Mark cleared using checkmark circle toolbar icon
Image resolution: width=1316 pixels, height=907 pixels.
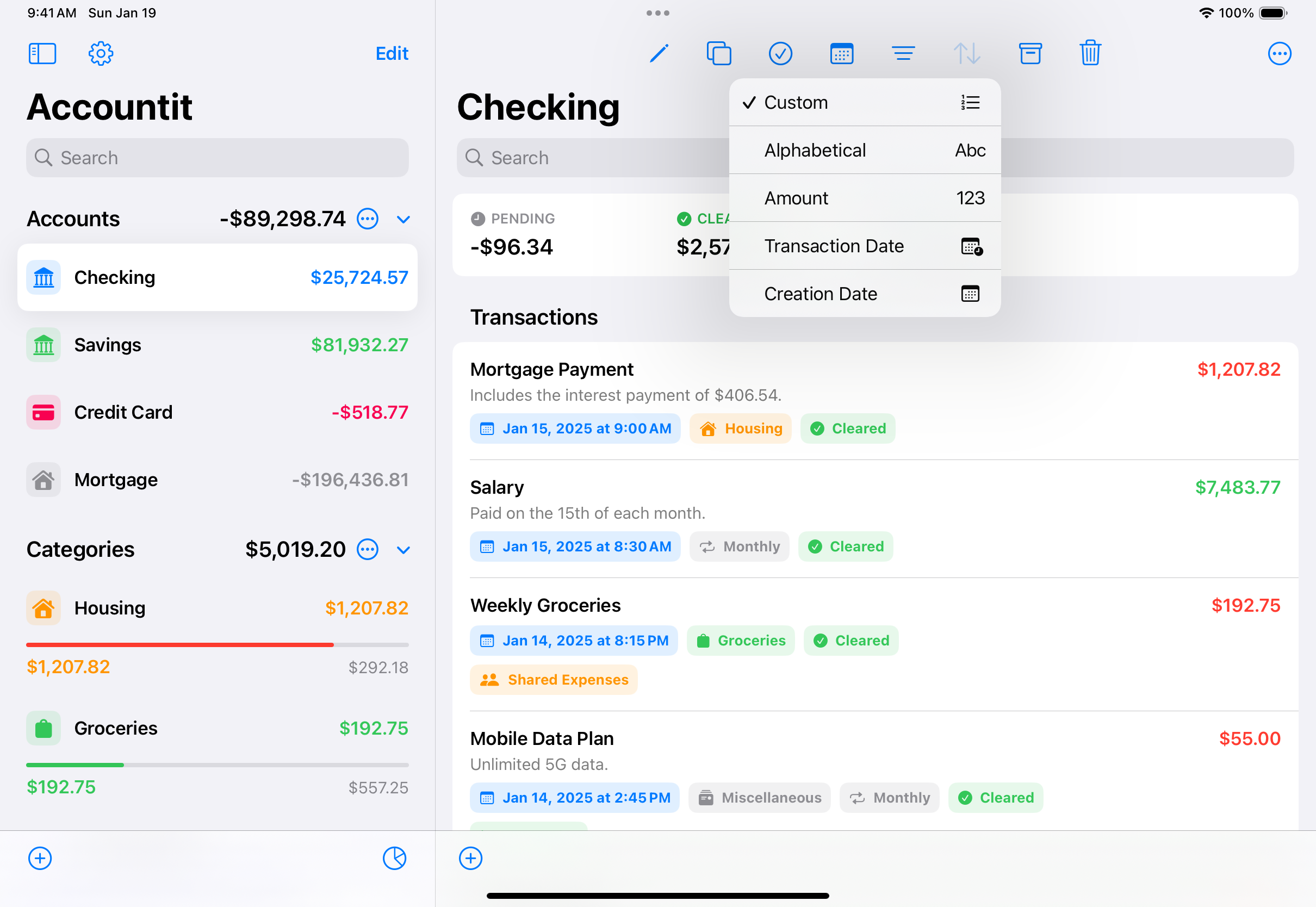780,53
